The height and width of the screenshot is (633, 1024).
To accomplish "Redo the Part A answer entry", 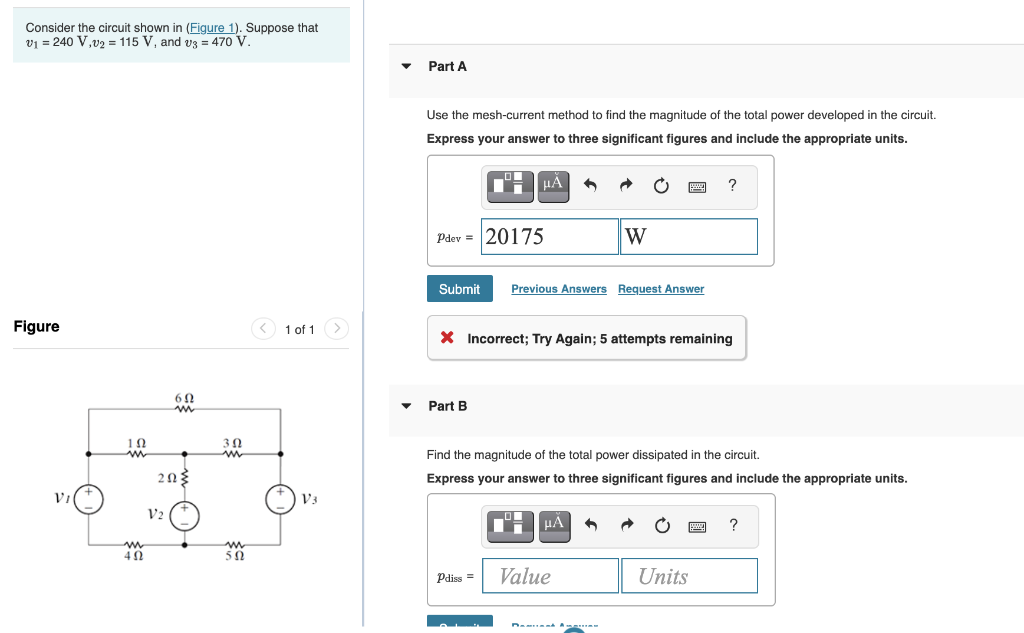I will pyautogui.click(x=625, y=186).
